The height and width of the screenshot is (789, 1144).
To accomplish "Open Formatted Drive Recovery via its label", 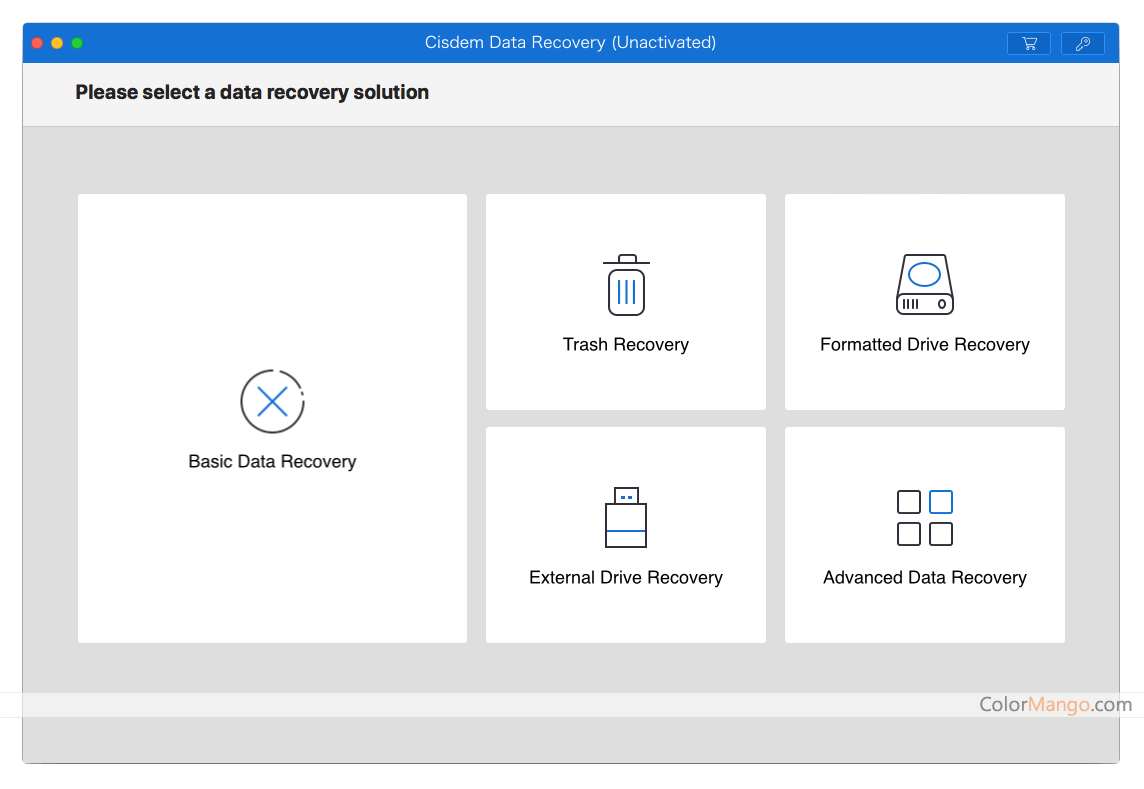I will [924, 345].
